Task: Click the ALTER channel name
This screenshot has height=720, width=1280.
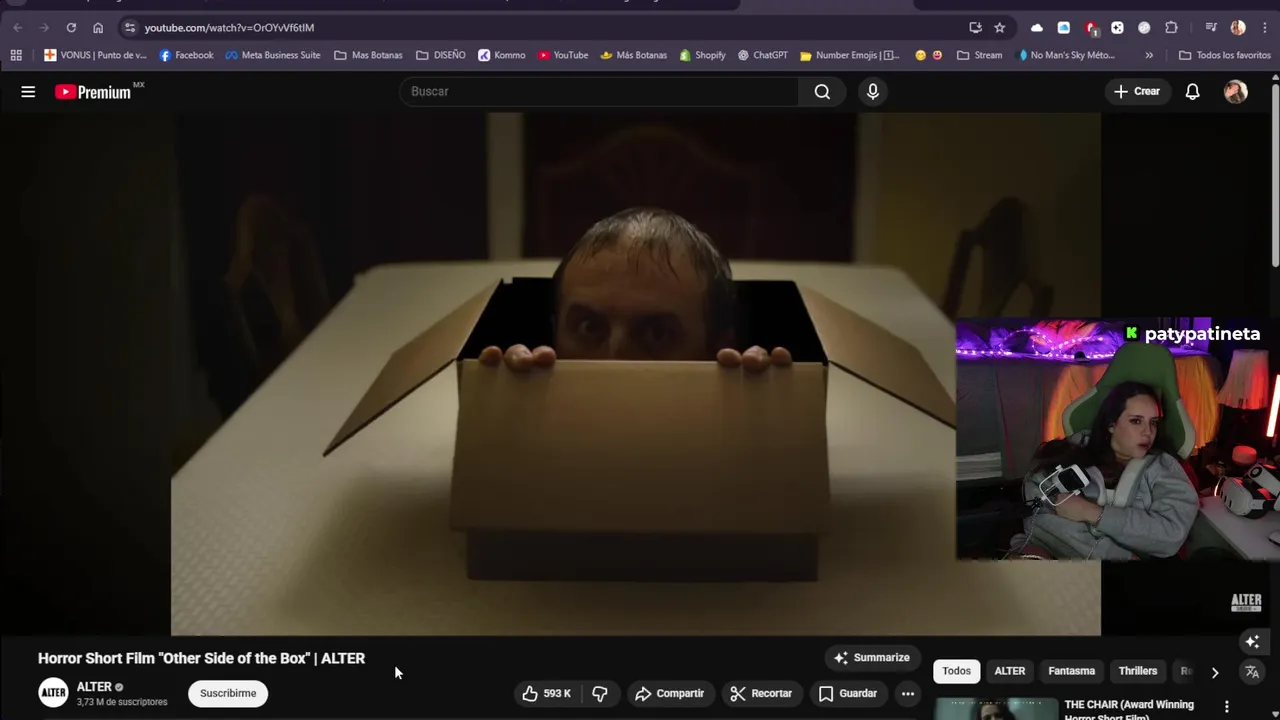Action: tap(94, 687)
